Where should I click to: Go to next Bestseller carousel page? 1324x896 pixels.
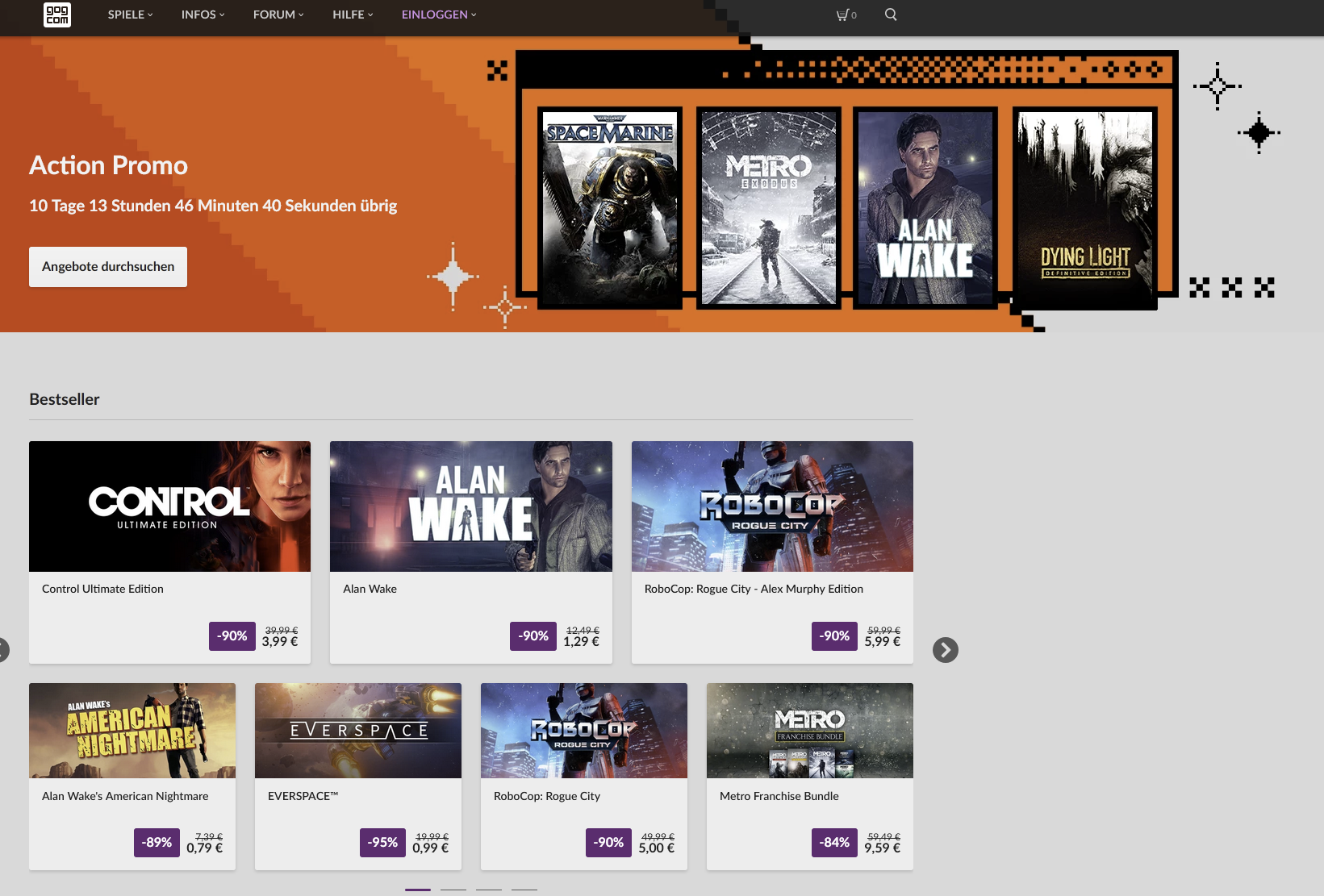coord(946,650)
